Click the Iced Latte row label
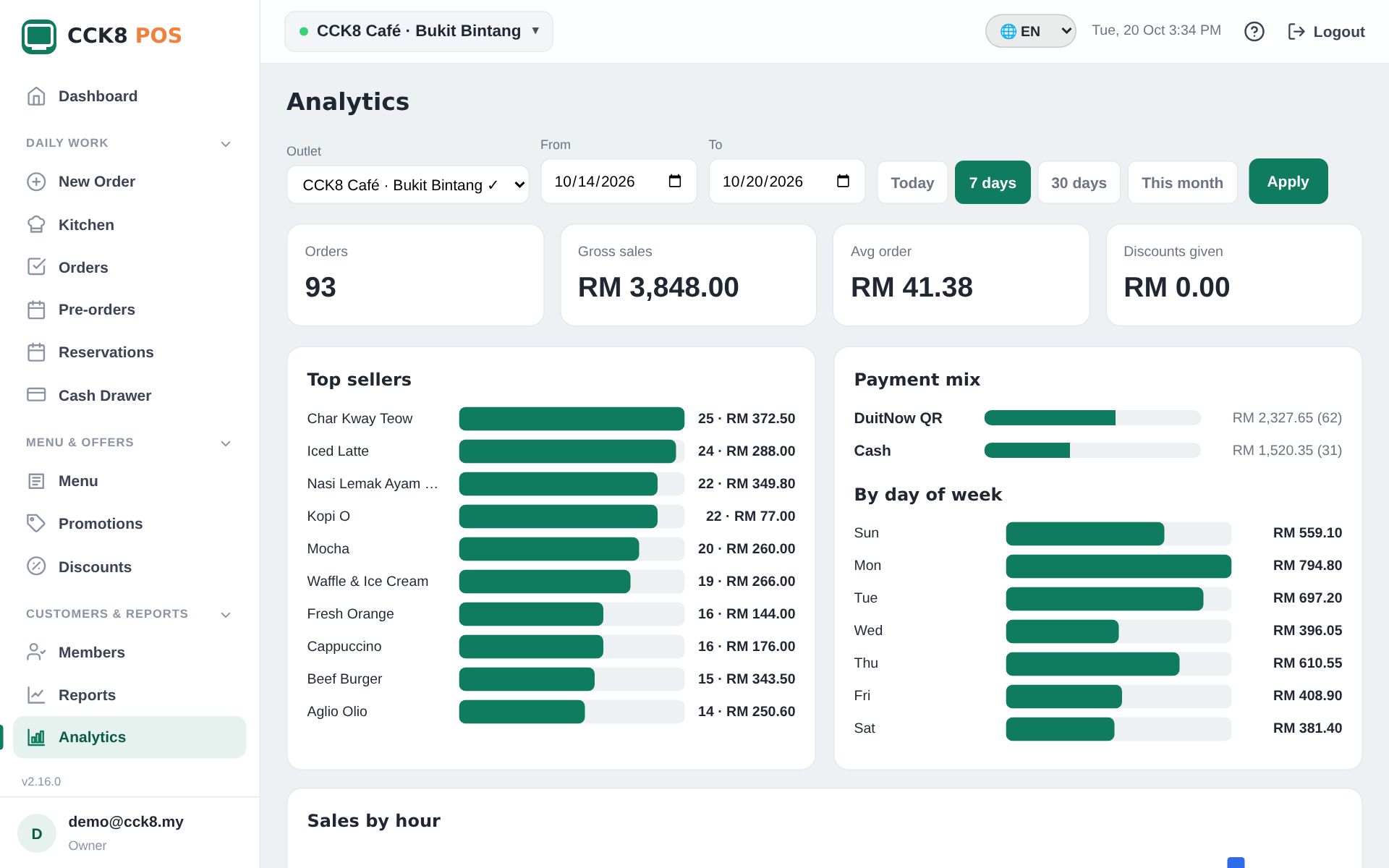Screen dimensions: 1389x868 click(x=338, y=451)
